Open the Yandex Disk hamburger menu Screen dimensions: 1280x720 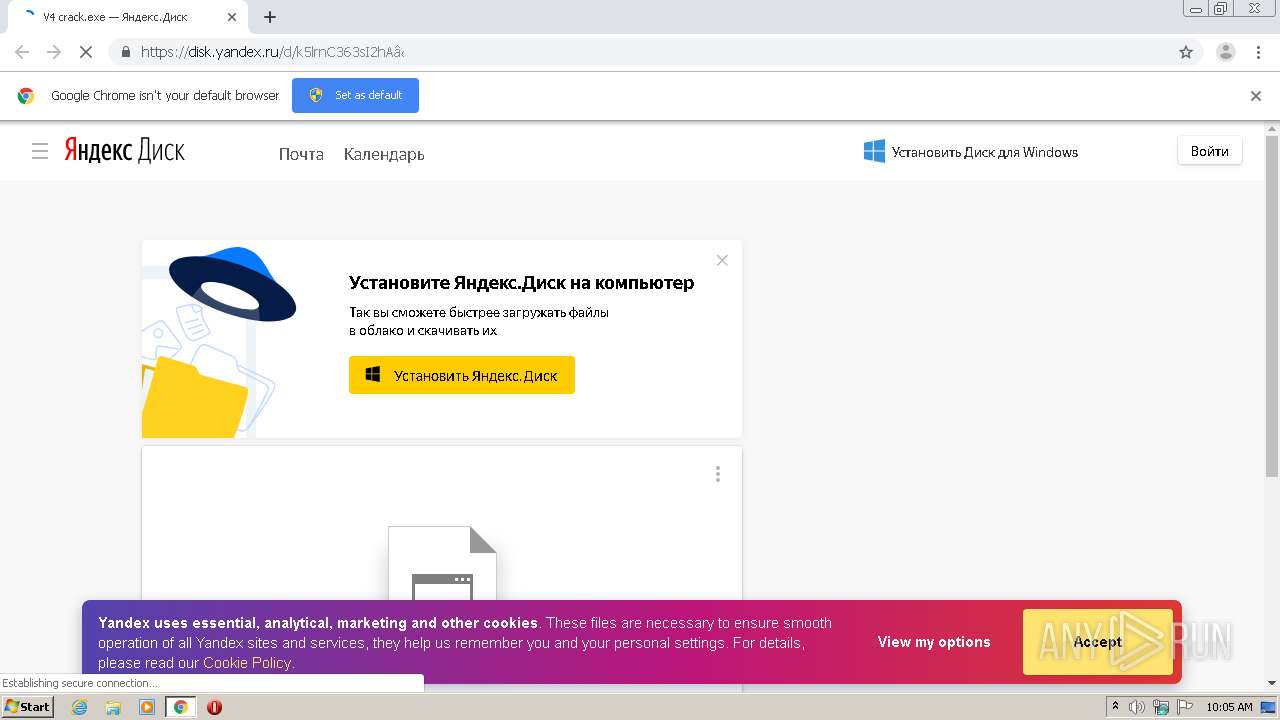(40, 151)
